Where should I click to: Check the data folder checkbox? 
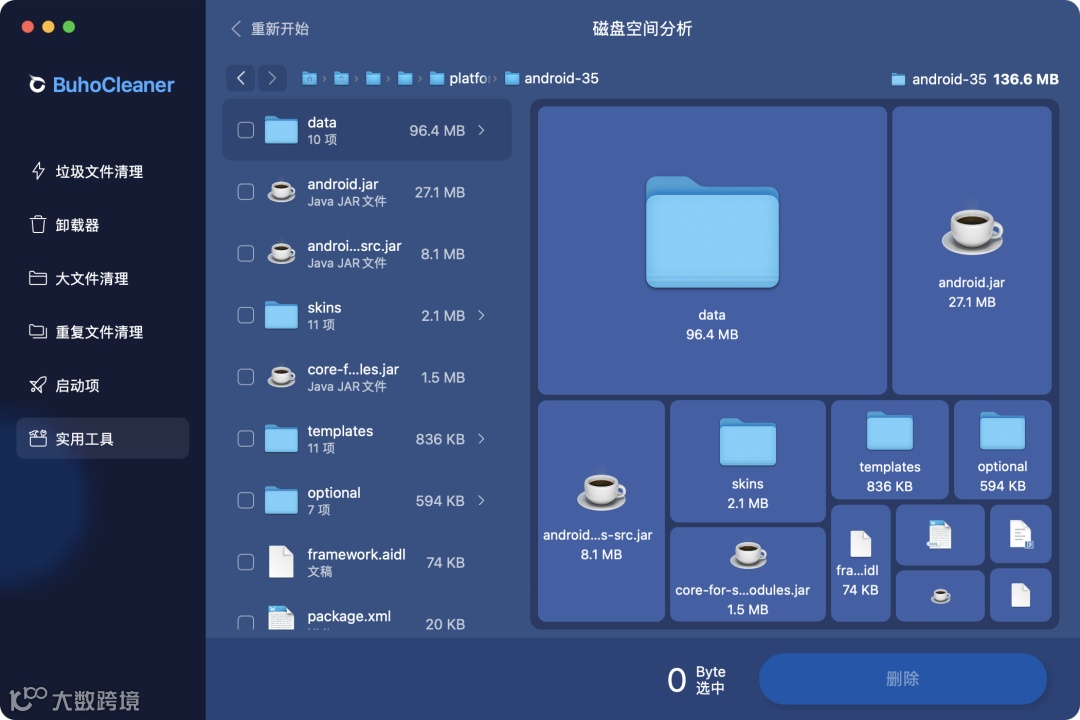pos(246,130)
